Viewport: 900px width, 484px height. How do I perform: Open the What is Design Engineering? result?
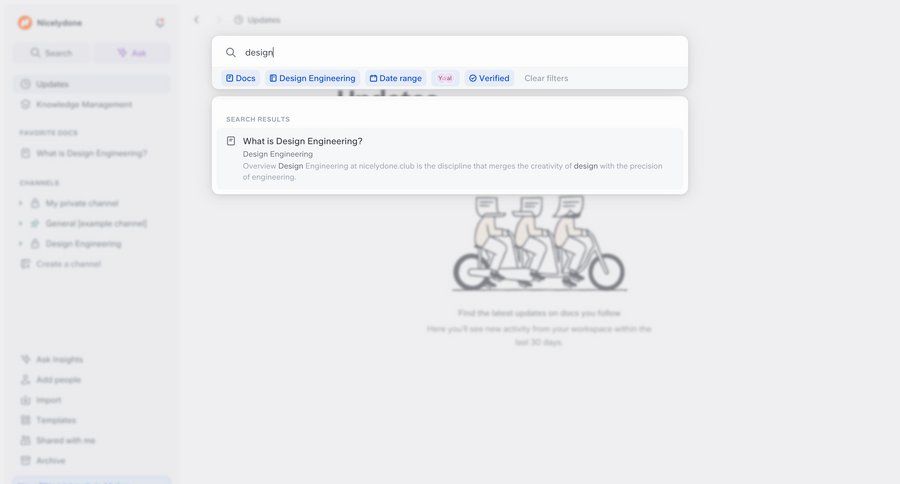pos(450,158)
